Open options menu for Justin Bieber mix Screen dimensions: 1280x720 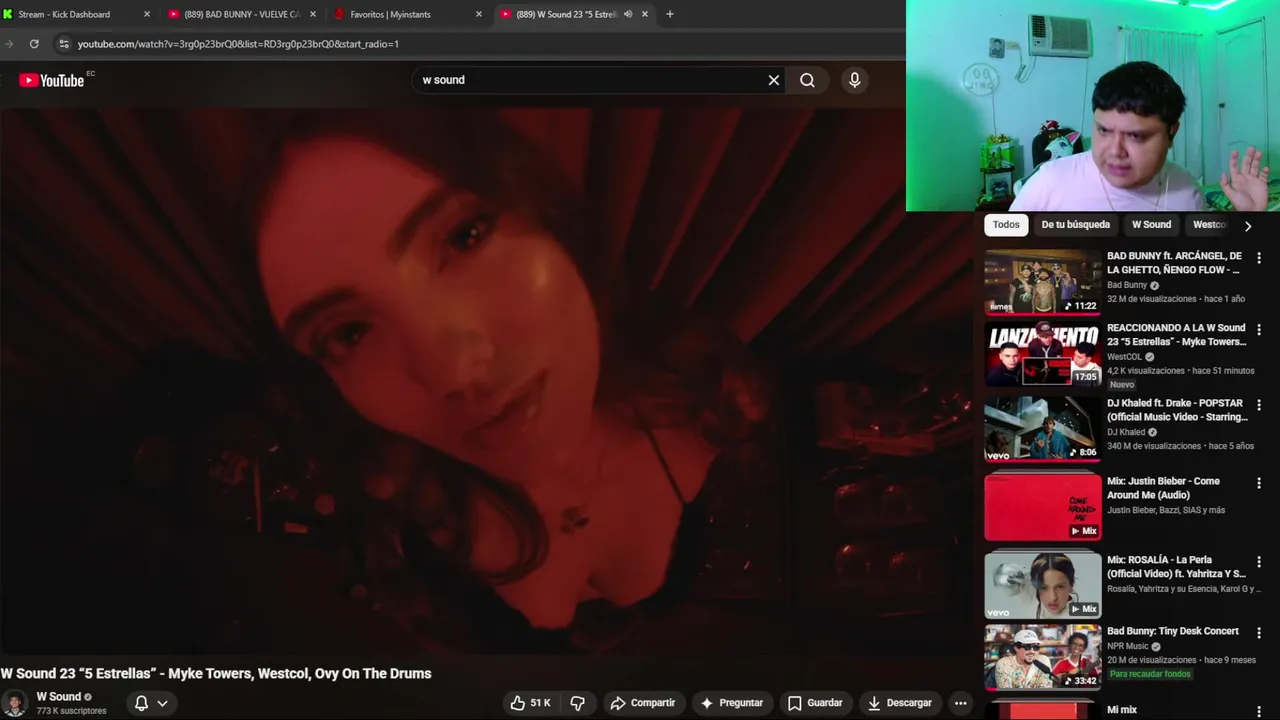[1259, 483]
